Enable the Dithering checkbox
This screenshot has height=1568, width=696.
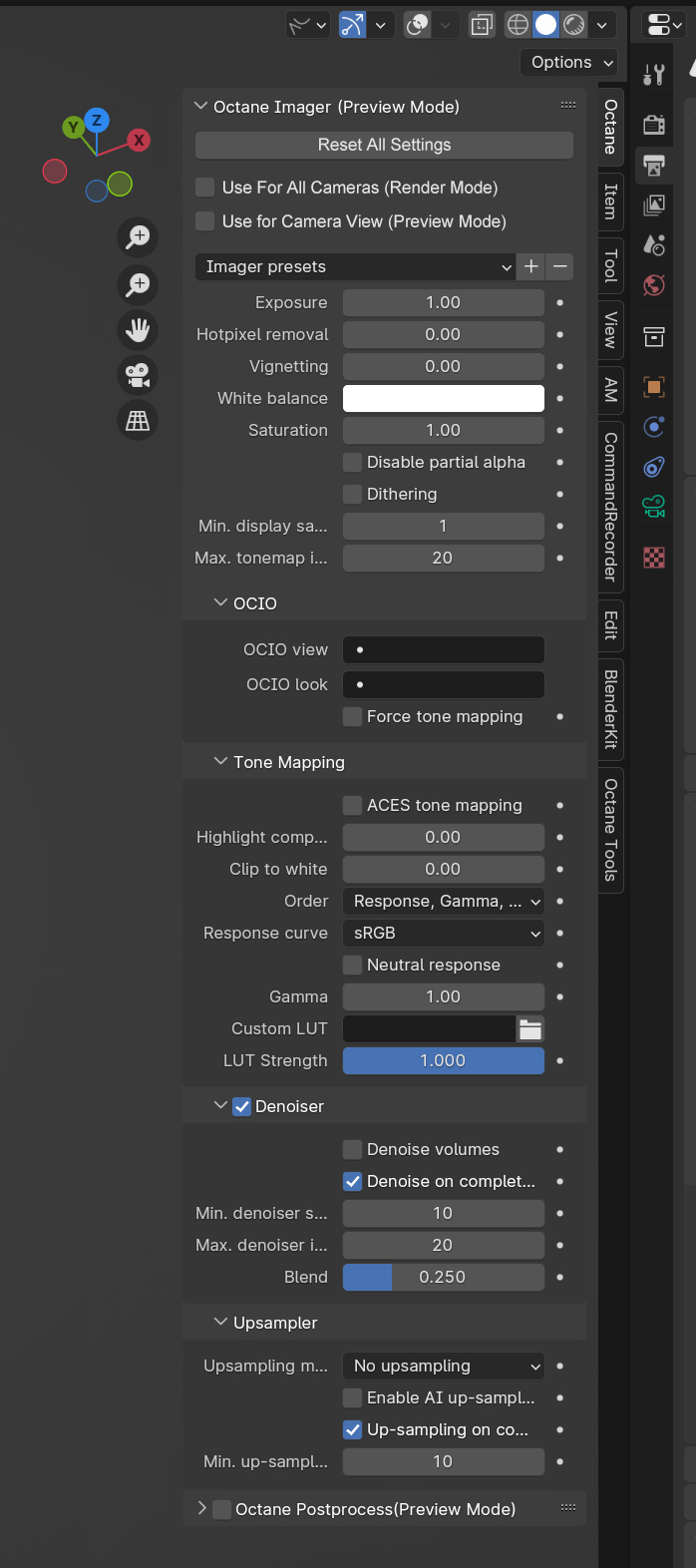pos(352,495)
